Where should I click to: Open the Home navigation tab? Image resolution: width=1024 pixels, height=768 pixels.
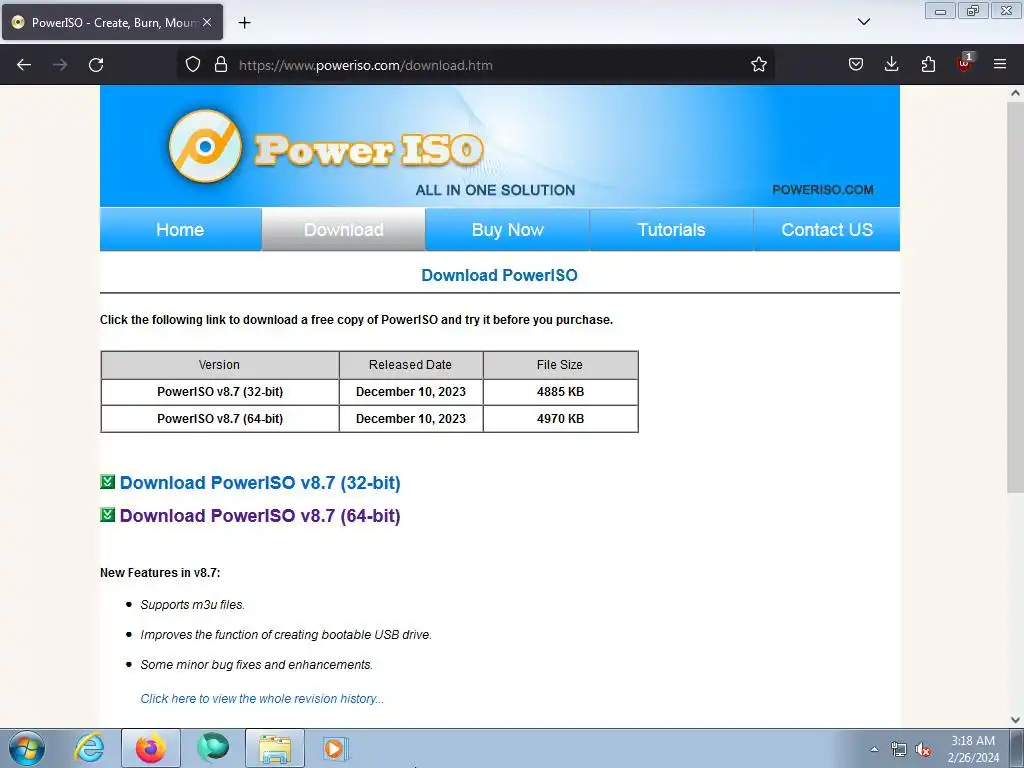click(180, 229)
